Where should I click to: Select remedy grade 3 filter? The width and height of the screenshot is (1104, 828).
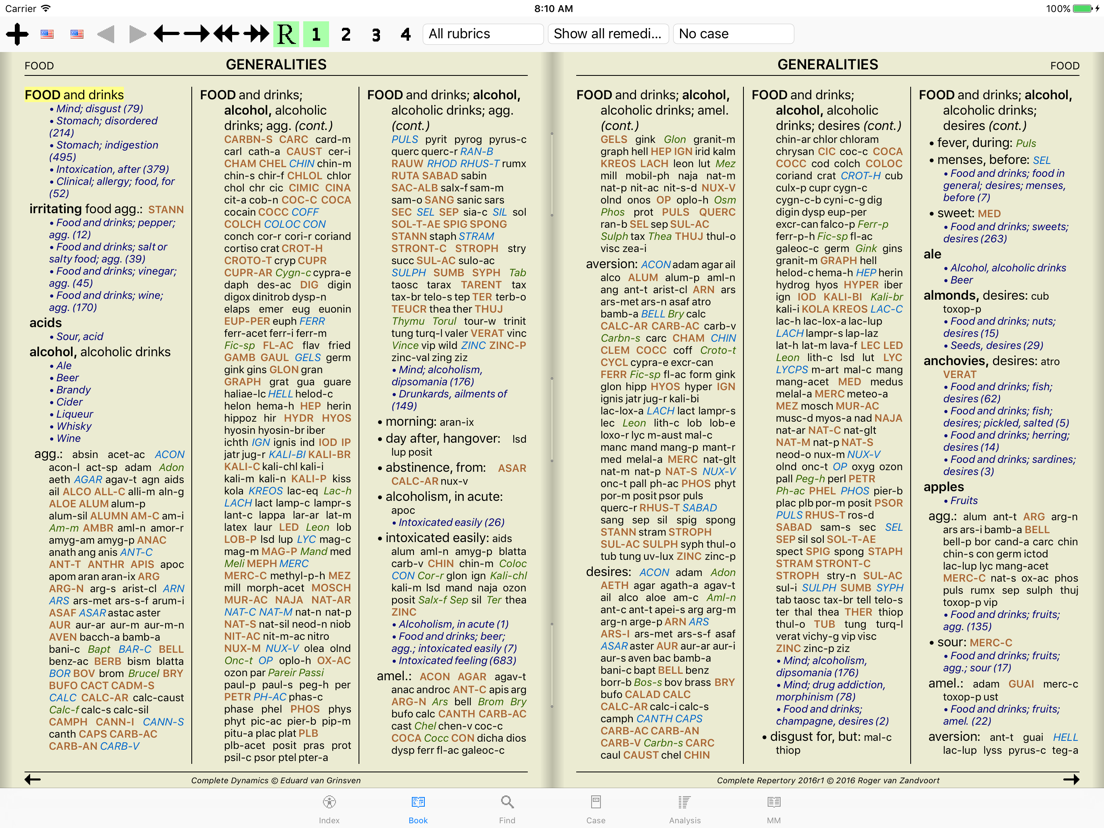pyautogui.click(x=376, y=34)
